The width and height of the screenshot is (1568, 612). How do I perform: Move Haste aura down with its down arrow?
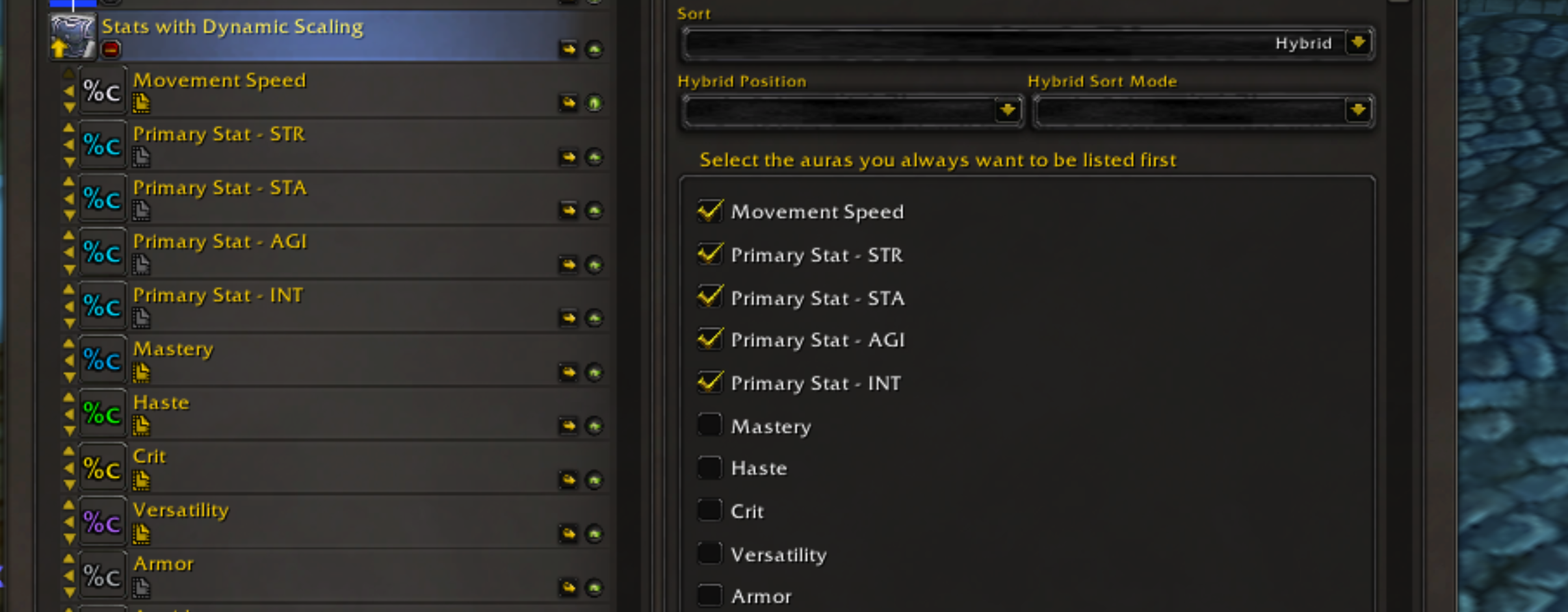point(69,431)
